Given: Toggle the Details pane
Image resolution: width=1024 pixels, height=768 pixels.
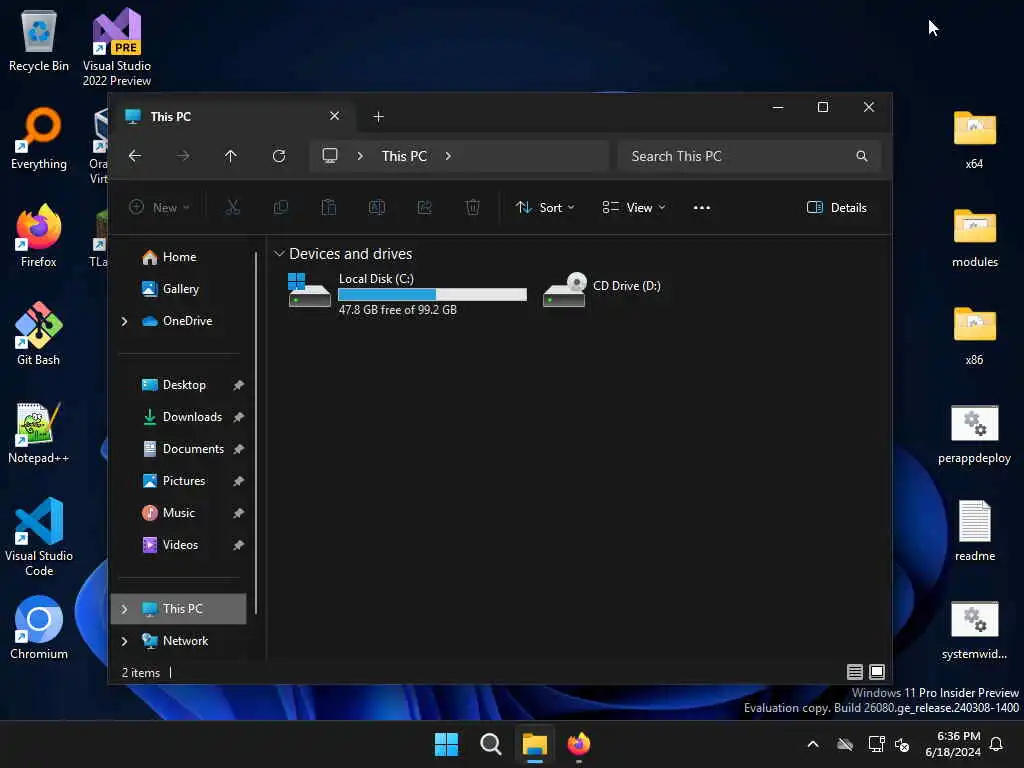Looking at the screenshot, I should tap(837, 208).
